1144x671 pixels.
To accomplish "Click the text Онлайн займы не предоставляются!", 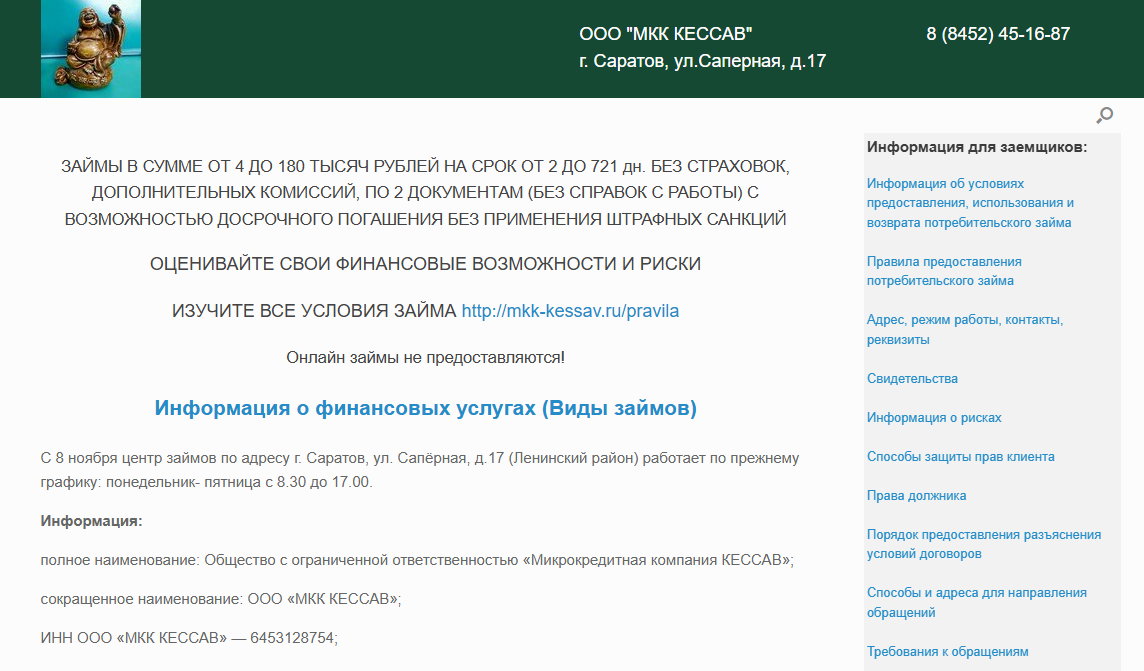I will (425, 357).
